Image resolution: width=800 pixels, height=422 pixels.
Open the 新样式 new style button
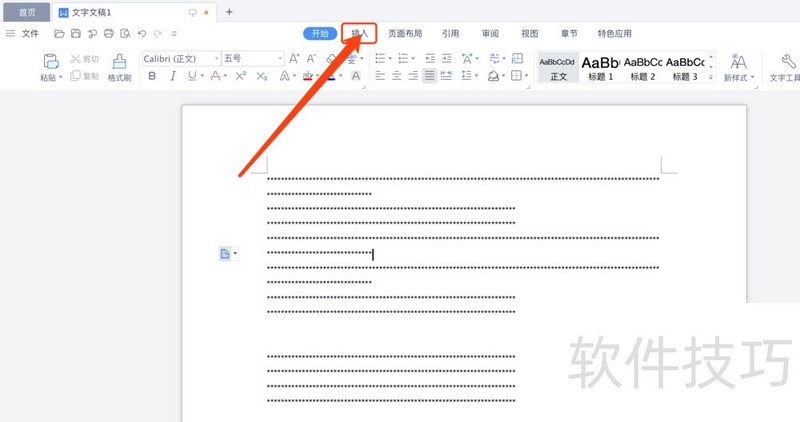[738, 67]
